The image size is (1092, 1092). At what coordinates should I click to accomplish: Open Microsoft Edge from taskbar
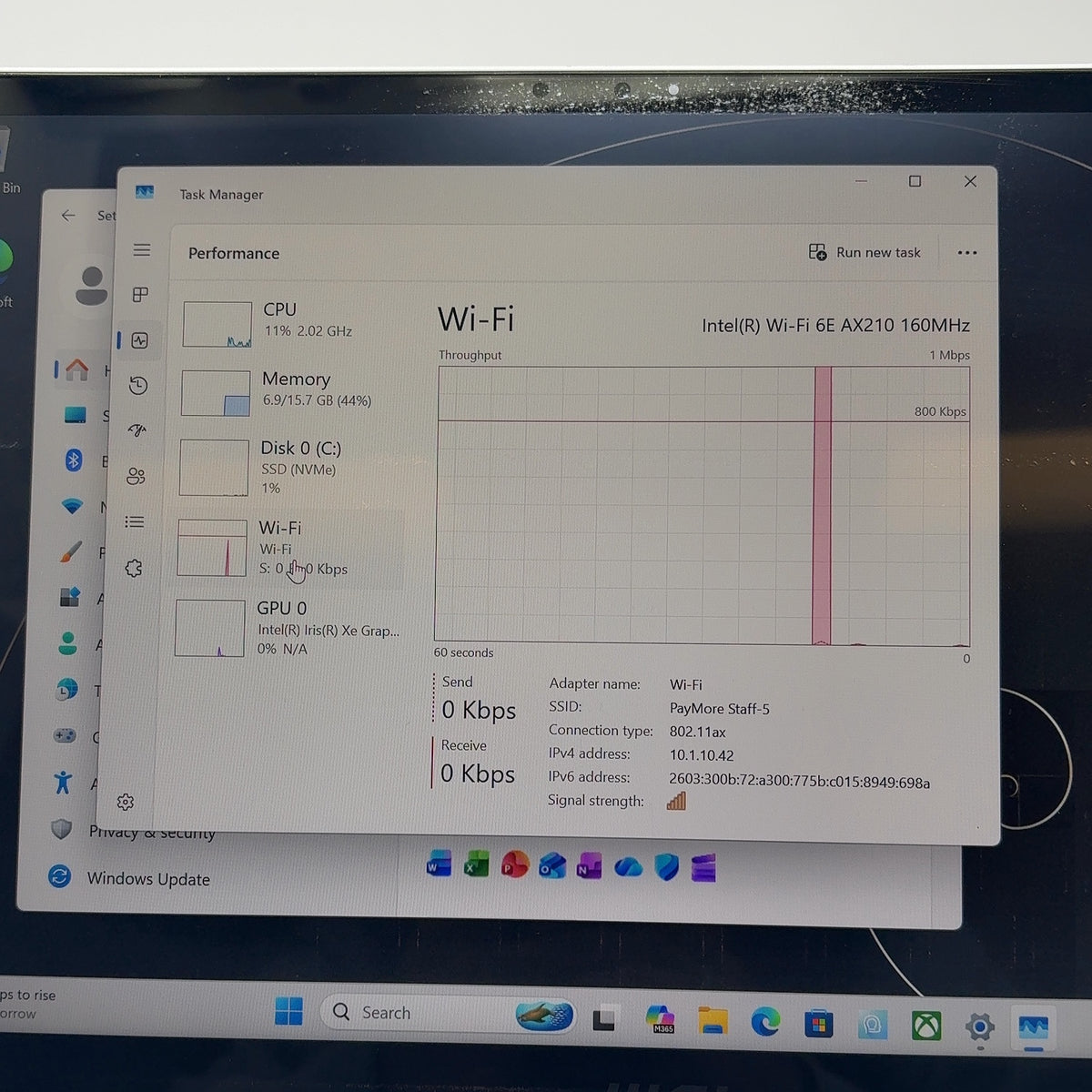tap(765, 1022)
